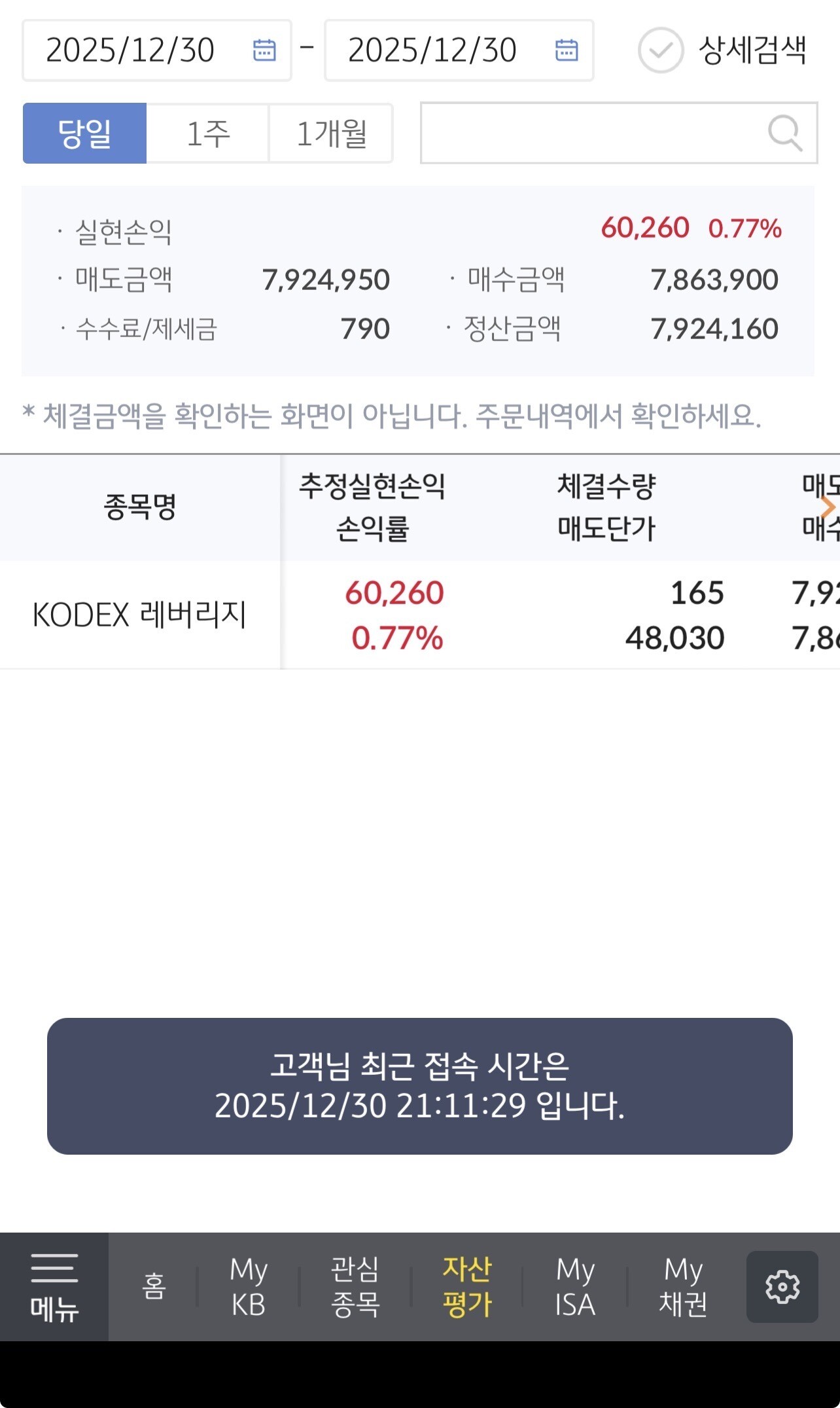Screen dimensions: 840x1408
Task: Tap the KODEX 레버리지 row
Action: click(139, 615)
